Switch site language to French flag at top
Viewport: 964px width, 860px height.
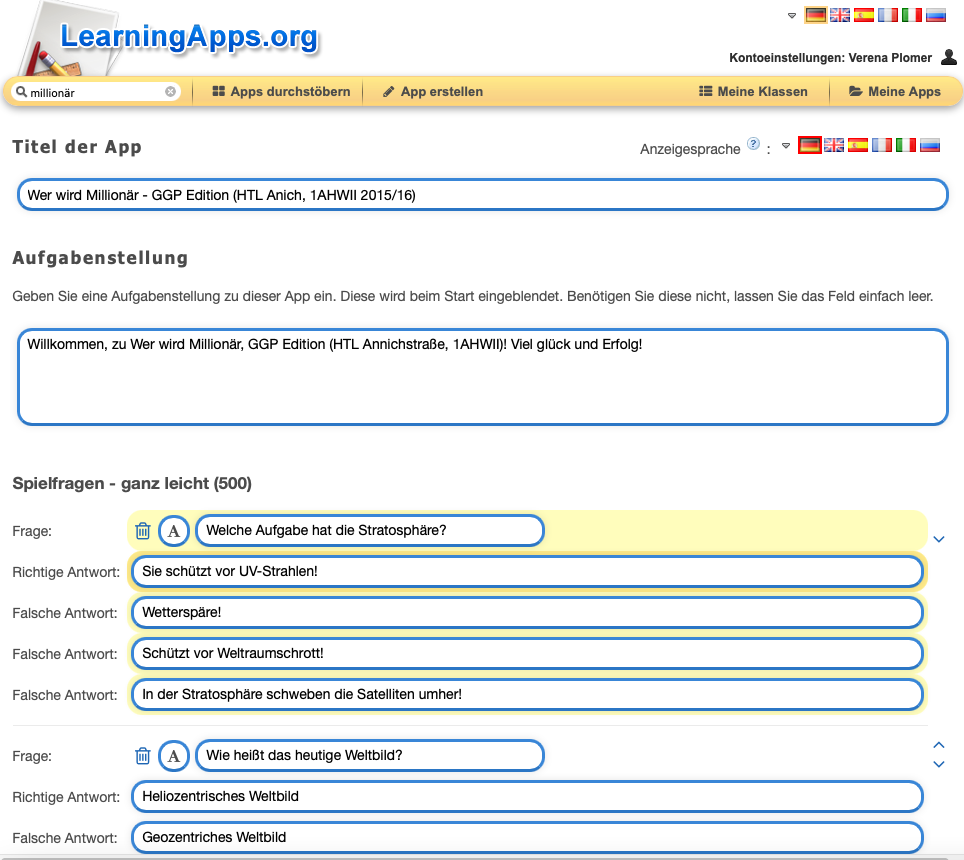coord(887,15)
